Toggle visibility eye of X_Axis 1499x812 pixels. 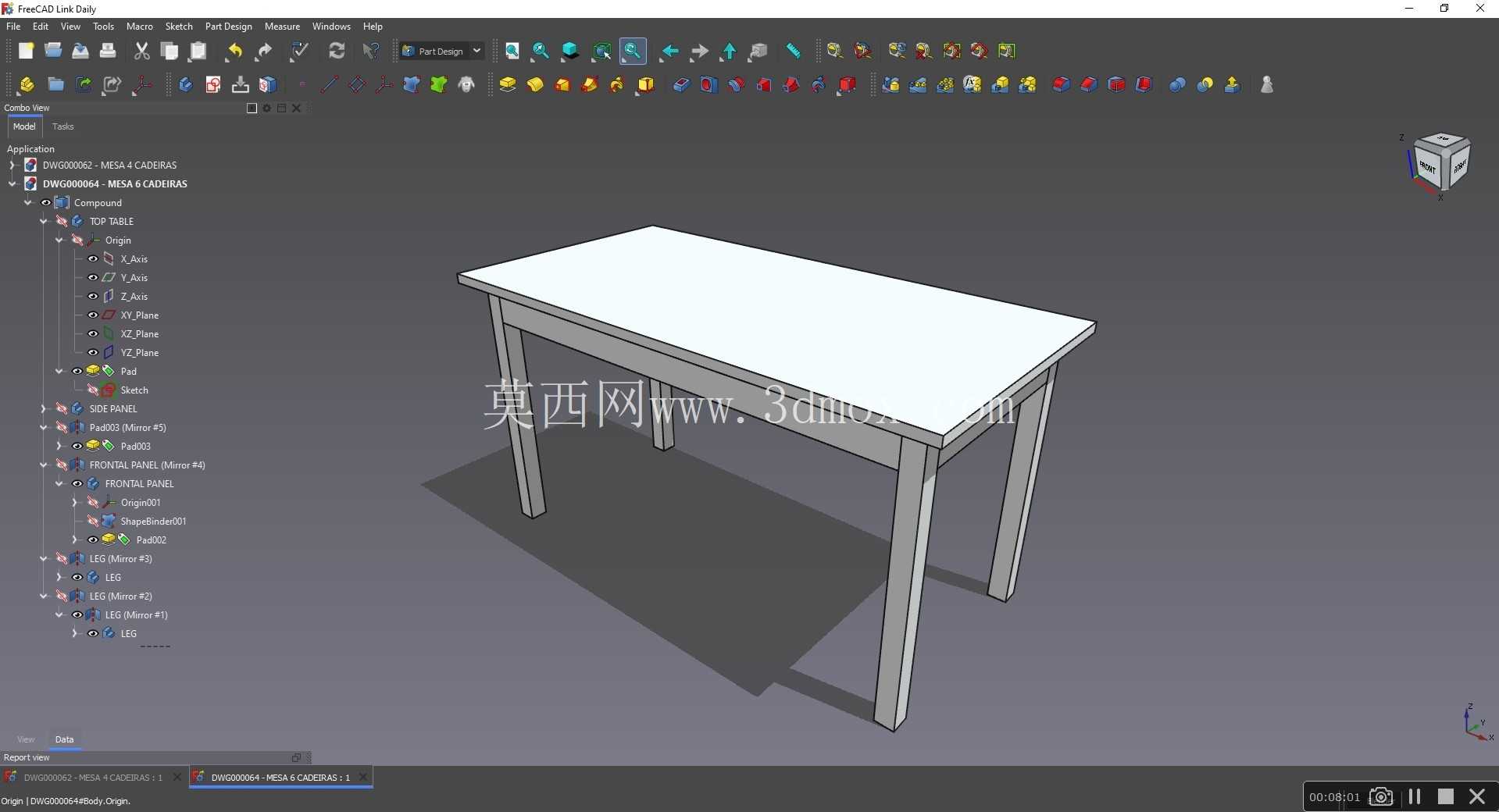(93, 259)
